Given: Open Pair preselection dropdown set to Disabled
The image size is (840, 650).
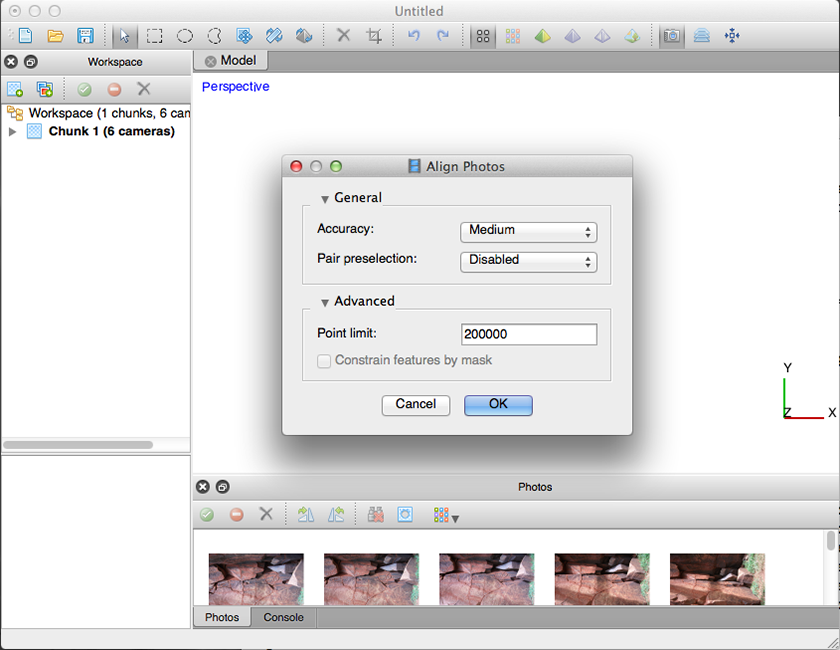Looking at the screenshot, I should (x=528, y=261).
